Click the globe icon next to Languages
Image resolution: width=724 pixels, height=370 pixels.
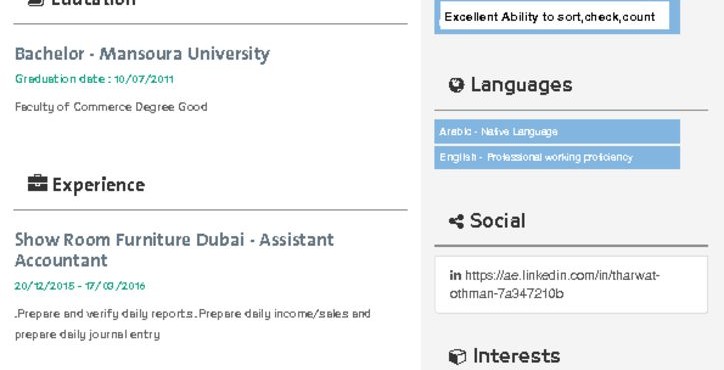coord(456,85)
